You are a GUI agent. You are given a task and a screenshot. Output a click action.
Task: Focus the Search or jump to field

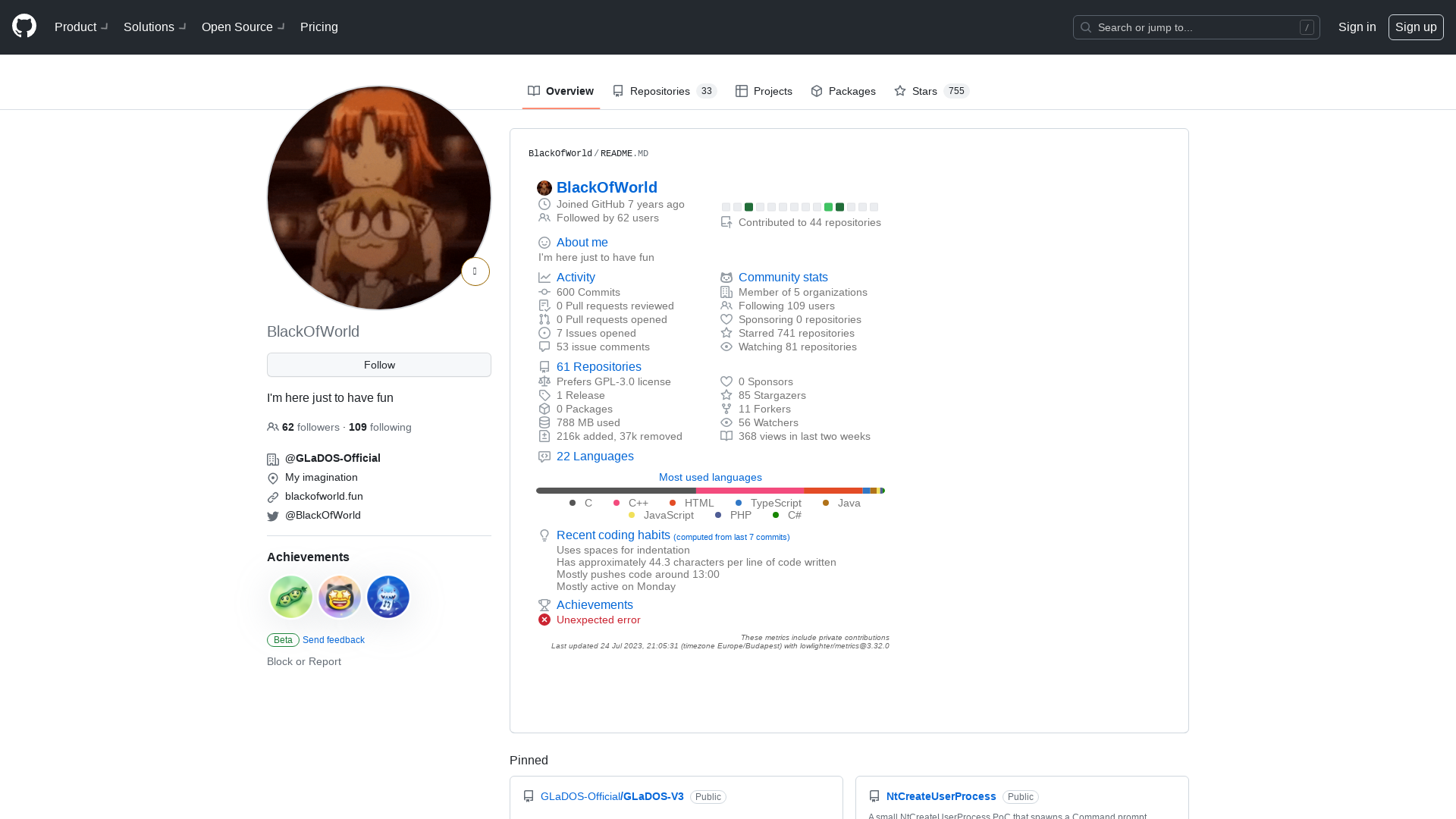[x=1196, y=27]
